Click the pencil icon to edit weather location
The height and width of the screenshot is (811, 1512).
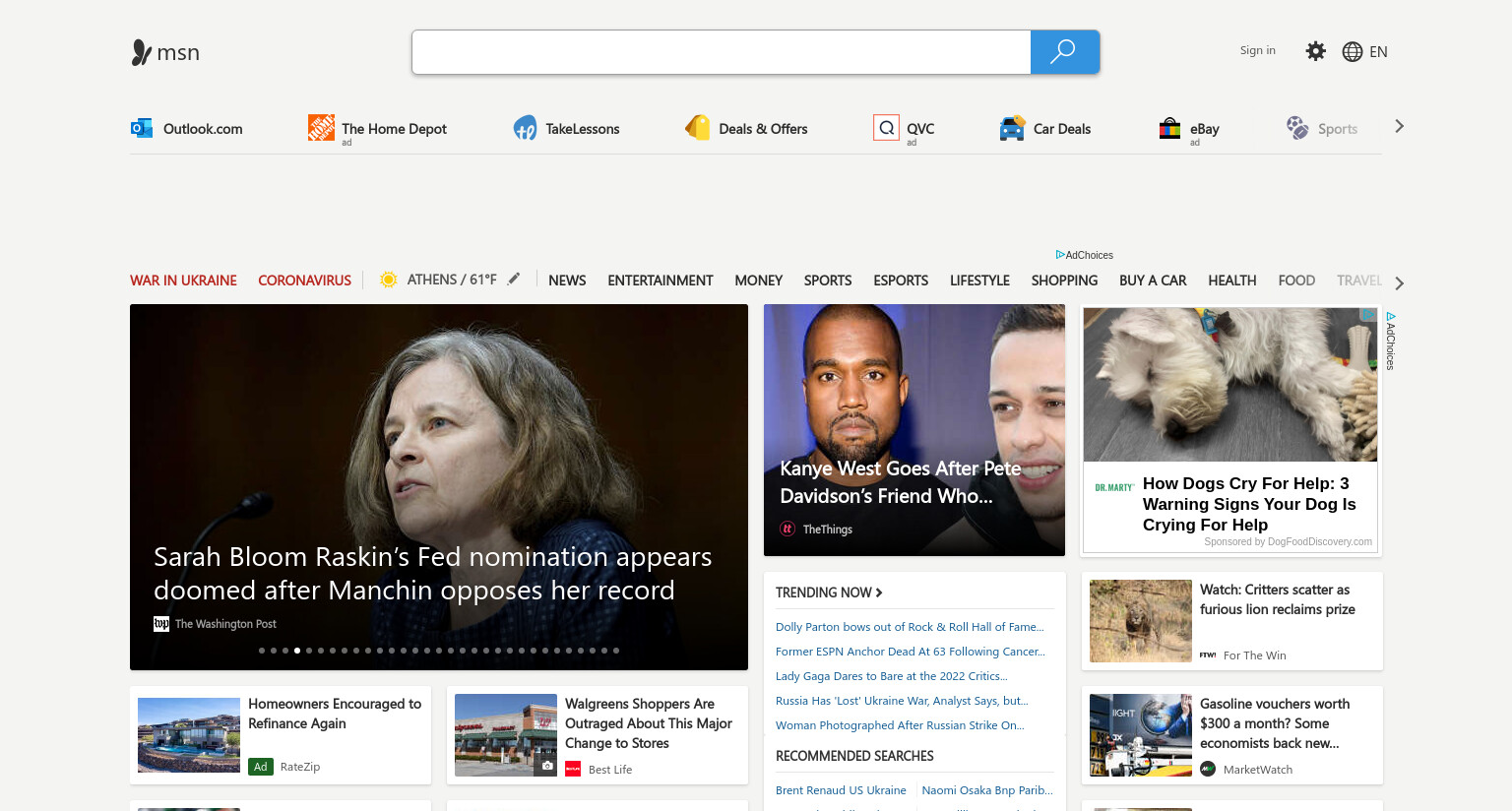click(514, 280)
